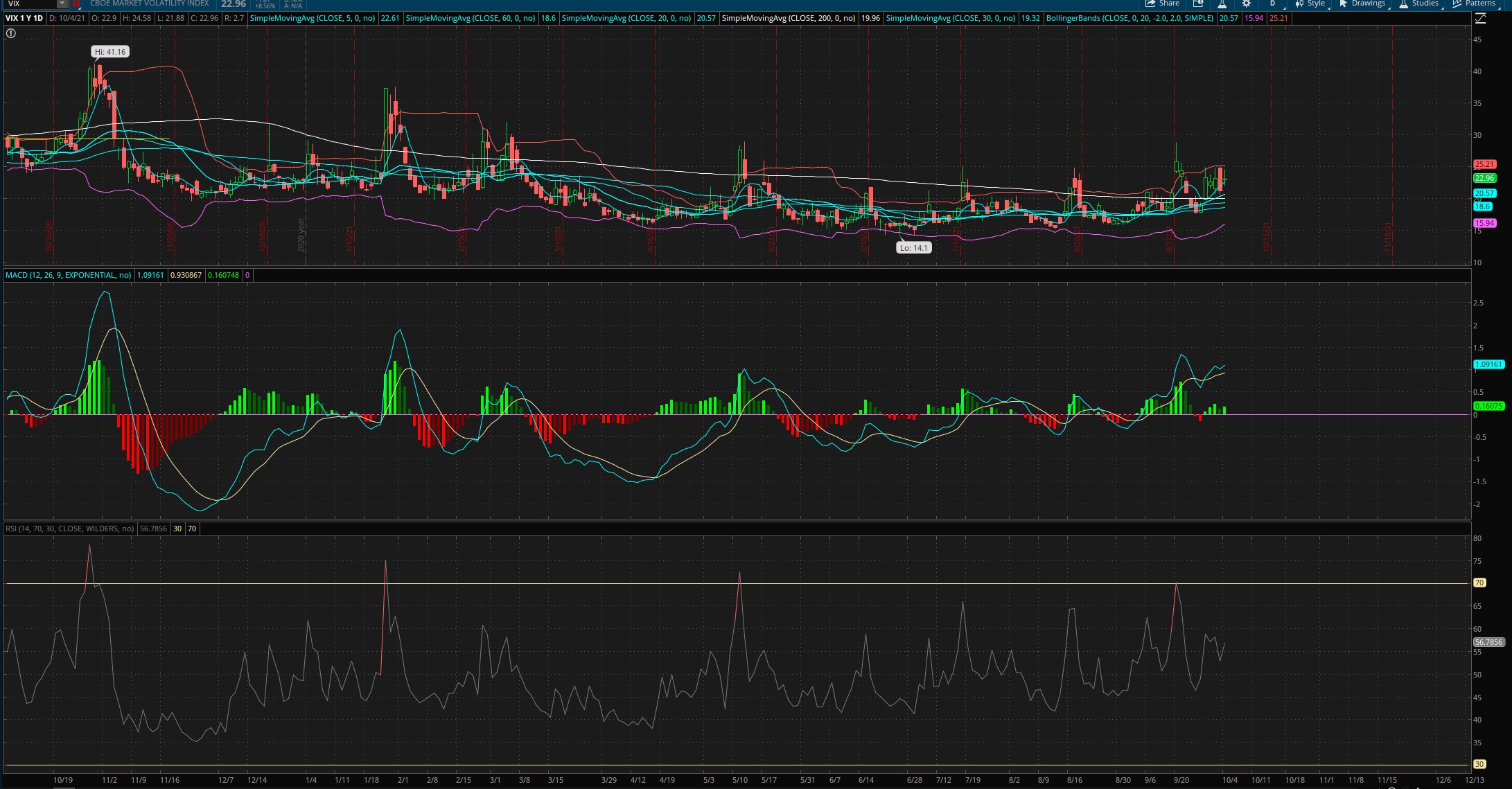This screenshot has height=789, width=1512.
Task: Click the red symbol link icon
Action: 76,3
